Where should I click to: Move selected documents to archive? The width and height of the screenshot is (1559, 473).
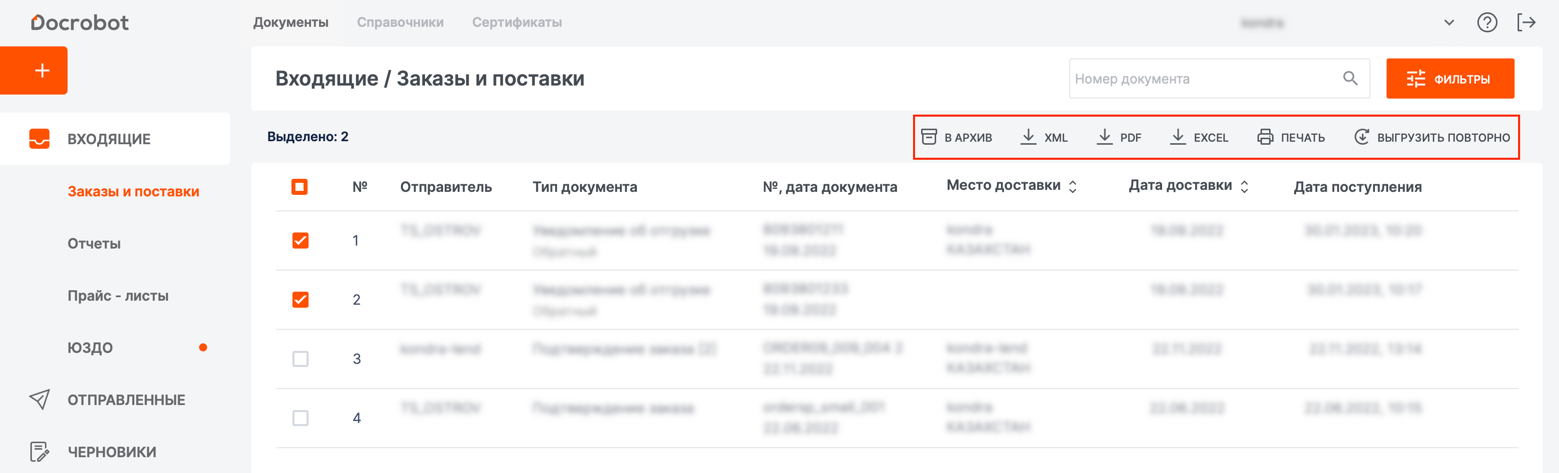click(956, 137)
